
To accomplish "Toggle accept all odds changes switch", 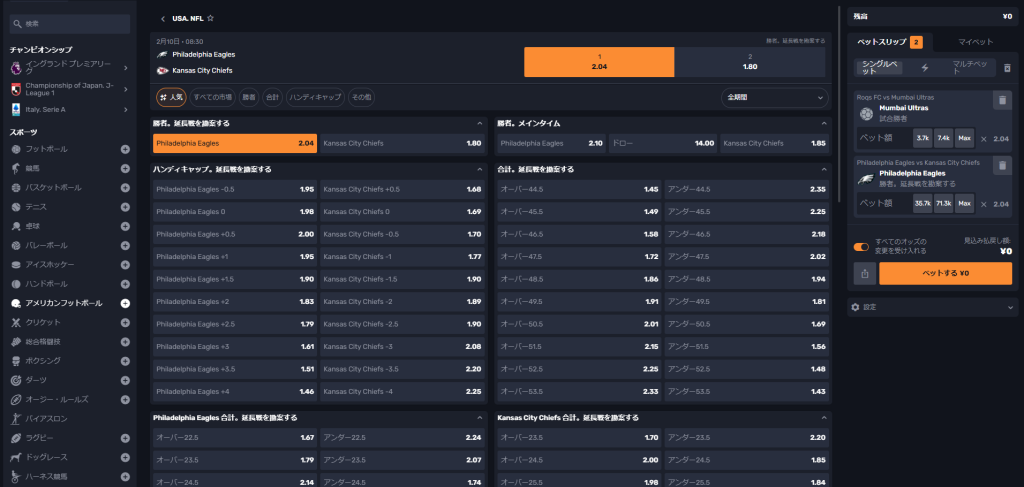I will coord(861,247).
